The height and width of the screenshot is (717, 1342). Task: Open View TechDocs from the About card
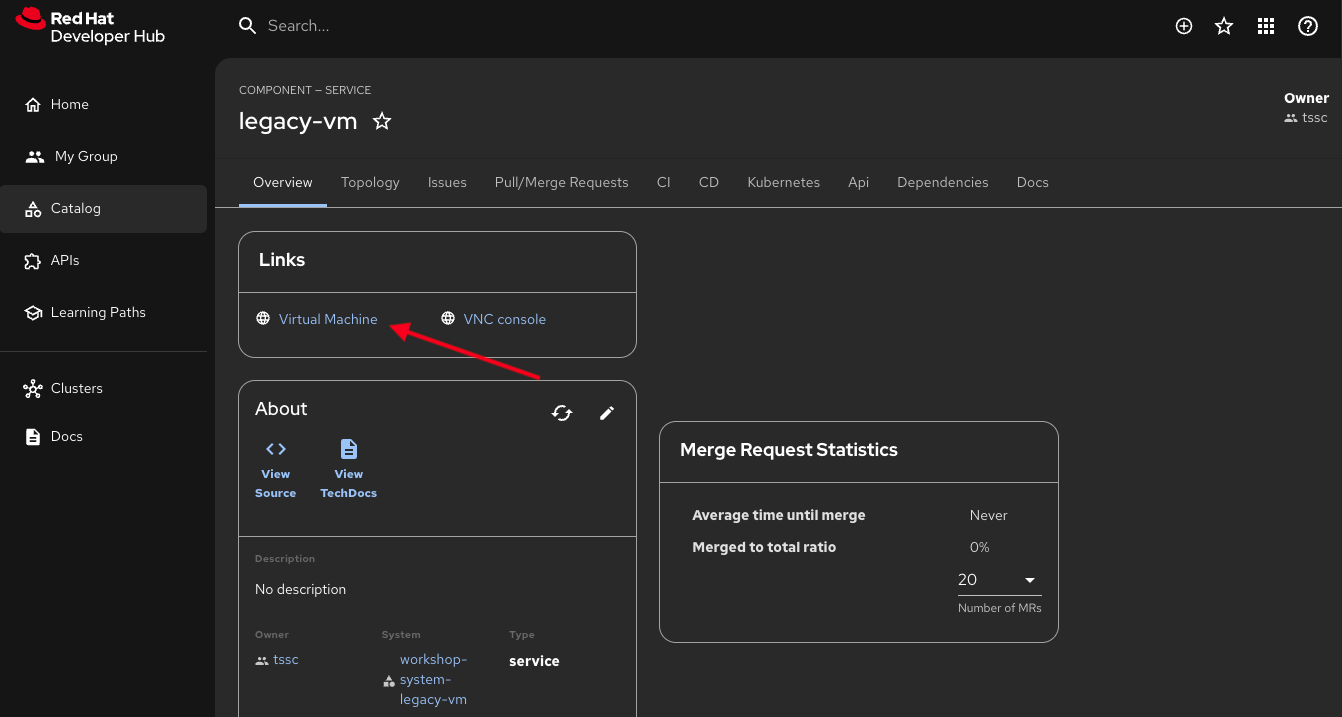pos(348,466)
